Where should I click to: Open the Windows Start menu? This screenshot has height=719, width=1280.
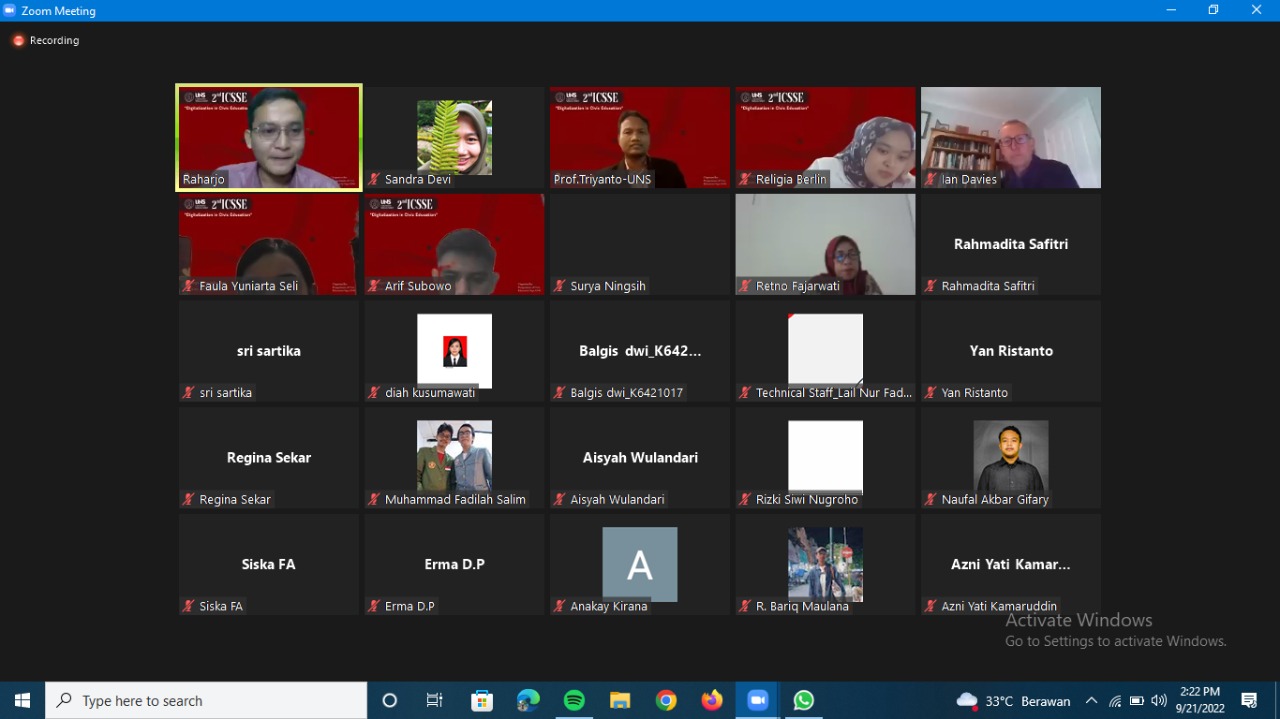coord(22,701)
